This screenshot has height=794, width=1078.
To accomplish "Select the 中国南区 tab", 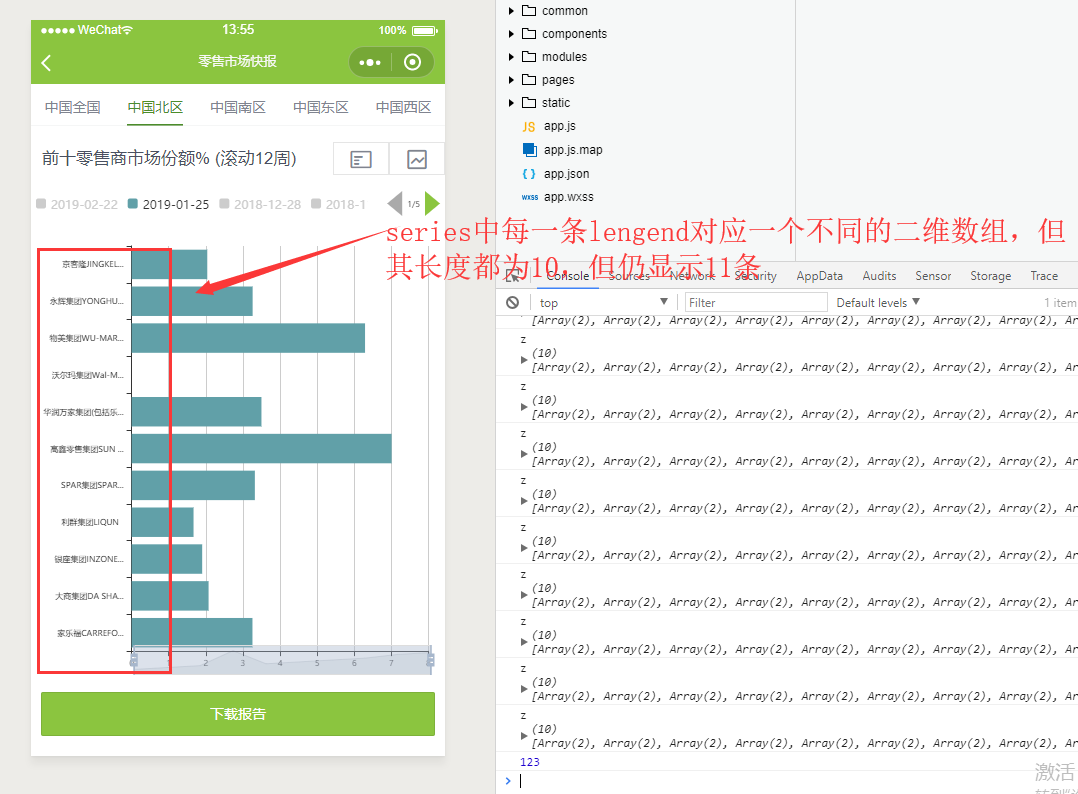I will tap(238, 107).
